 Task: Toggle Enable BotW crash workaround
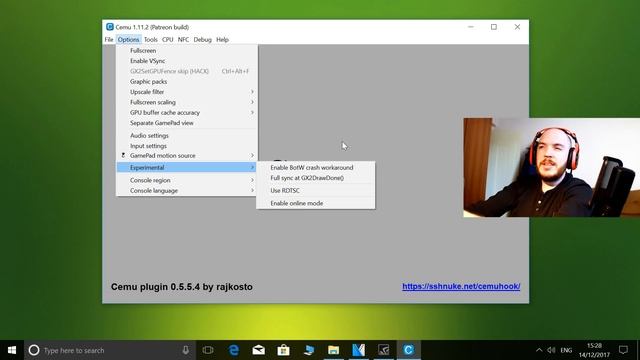(x=316, y=167)
